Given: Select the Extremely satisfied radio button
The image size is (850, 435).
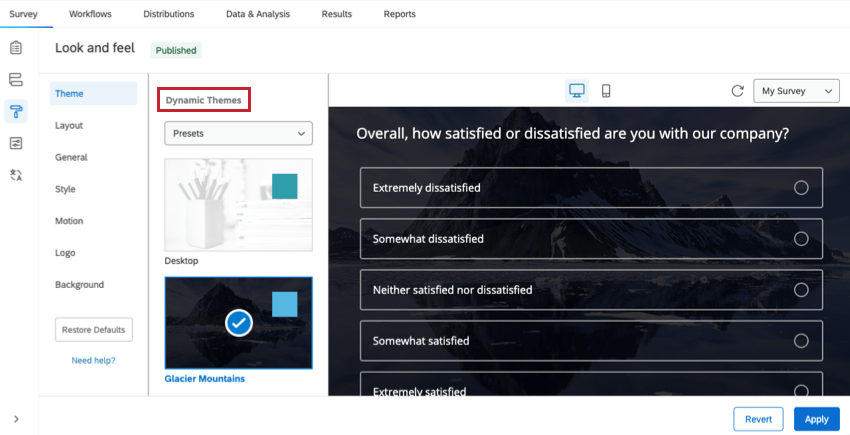Looking at the screenshot, I should coord(801,391).
